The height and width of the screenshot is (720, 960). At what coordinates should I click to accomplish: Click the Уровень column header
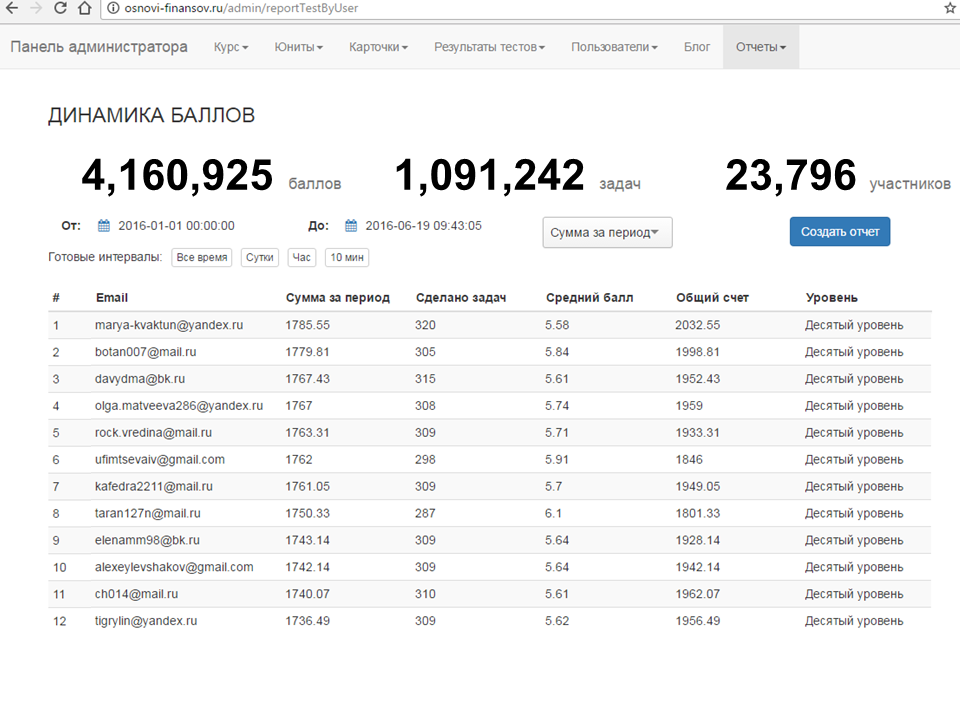pos(831,298)
